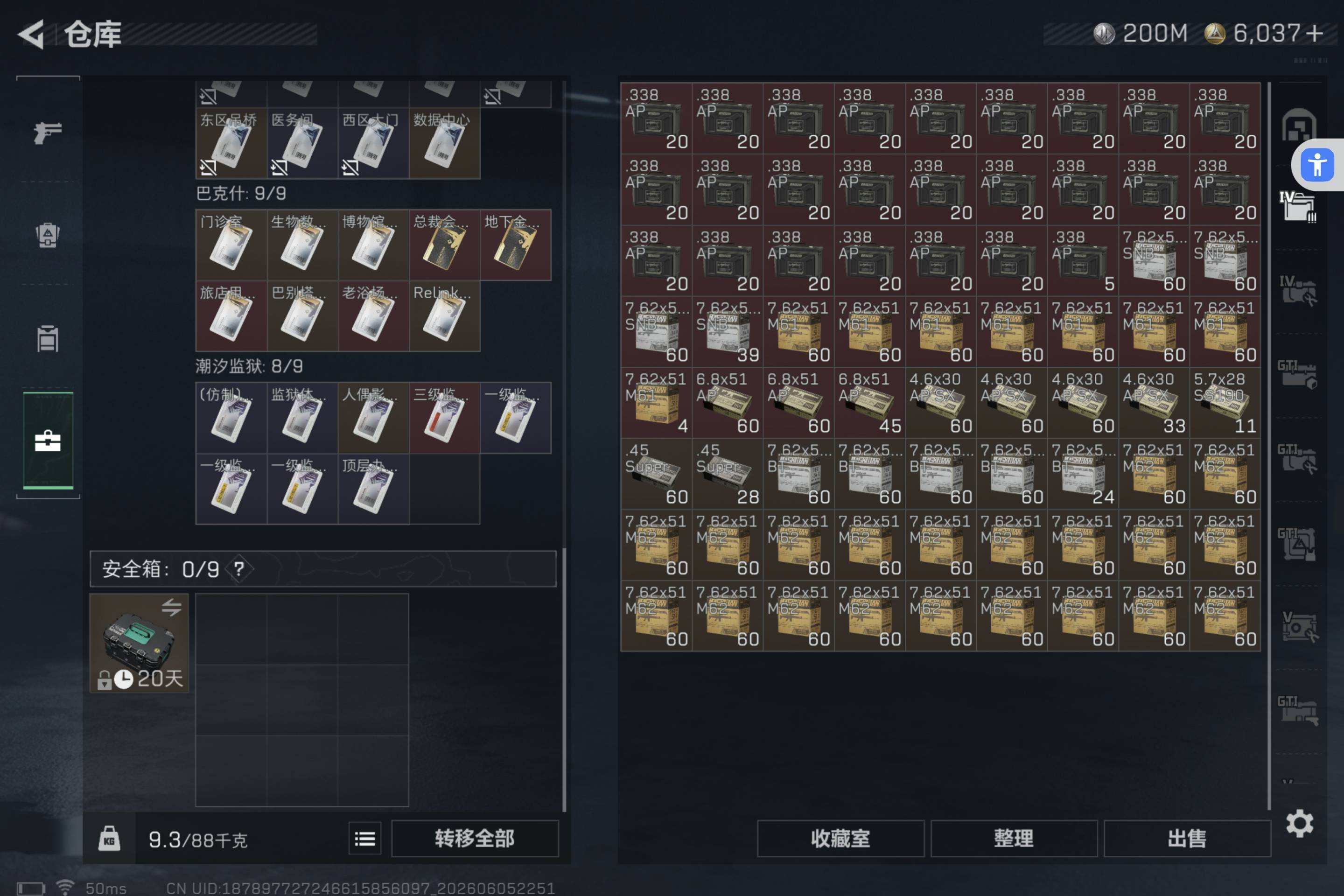Image resolution: width=1344 pixels, height=896 pixels.
Task: Select the 顶层办... key card
Action: [374, 489]
